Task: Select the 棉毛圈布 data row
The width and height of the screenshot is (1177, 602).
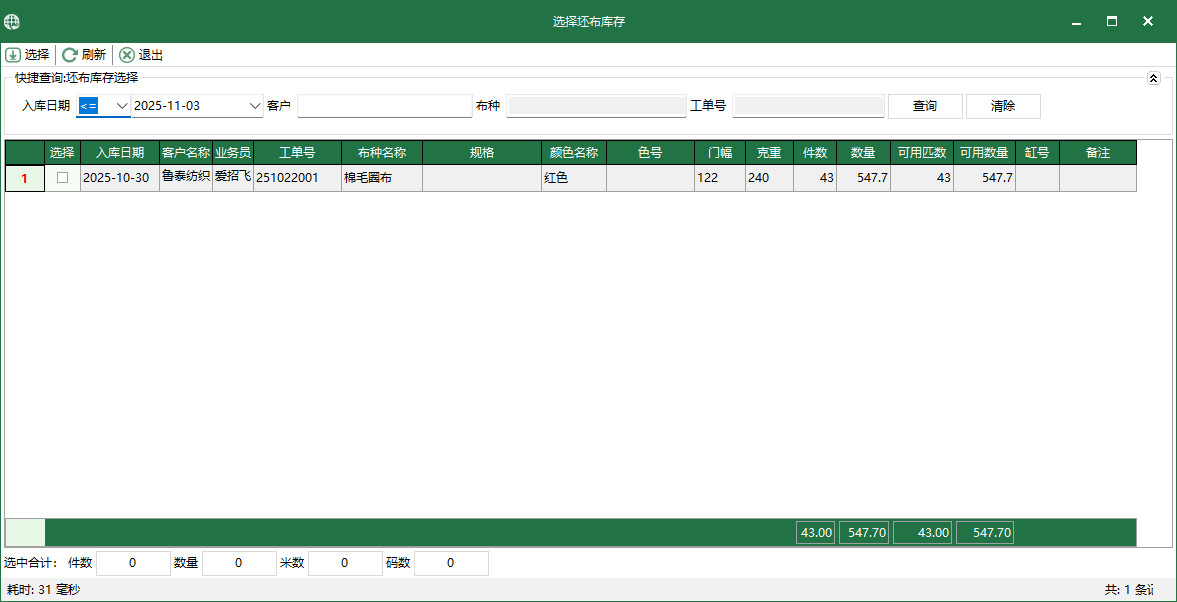Action: [x=380, y=175]
